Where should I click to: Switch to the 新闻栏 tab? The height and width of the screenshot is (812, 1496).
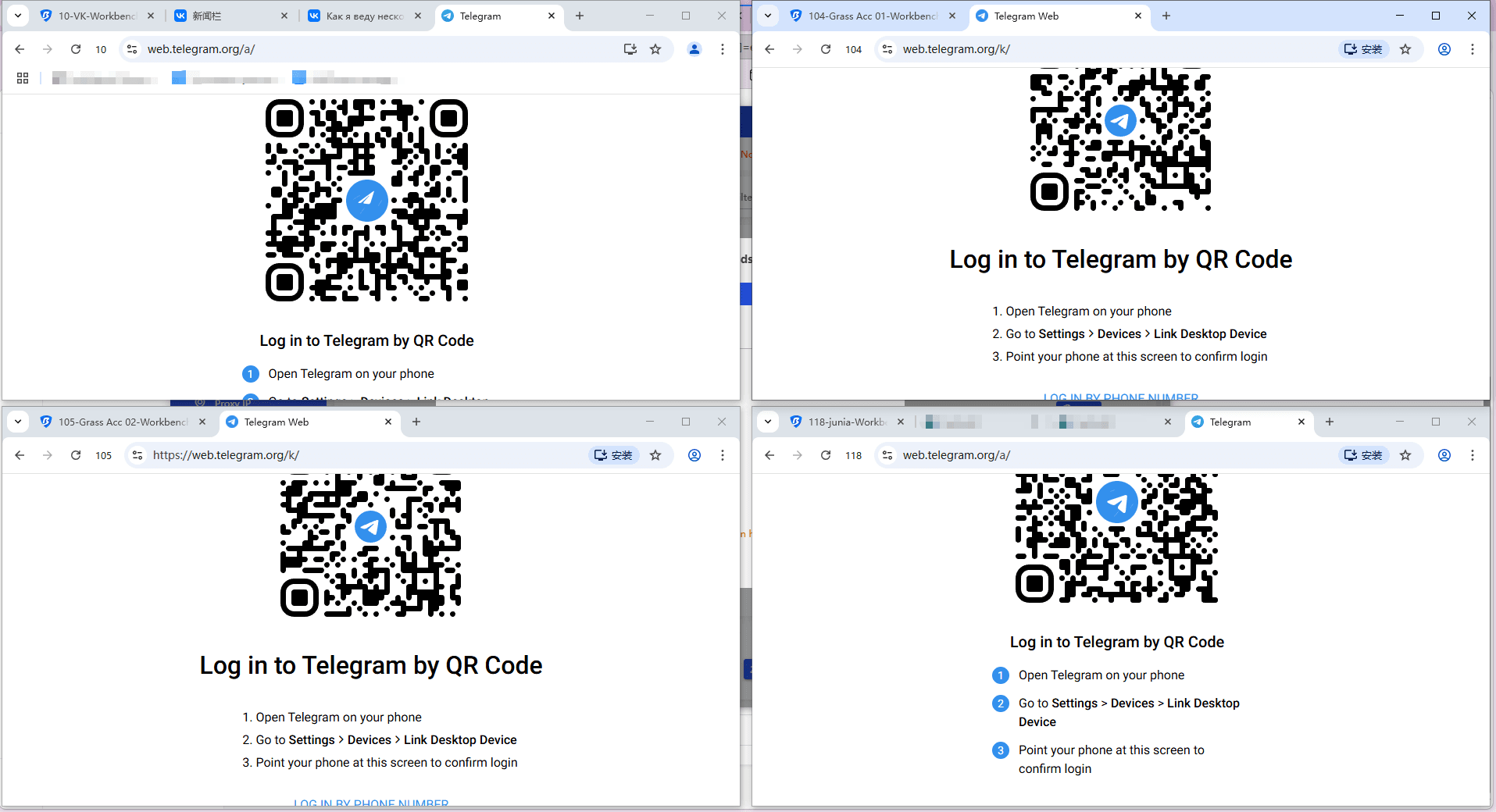pyautogui.click(x=221, y=16)
